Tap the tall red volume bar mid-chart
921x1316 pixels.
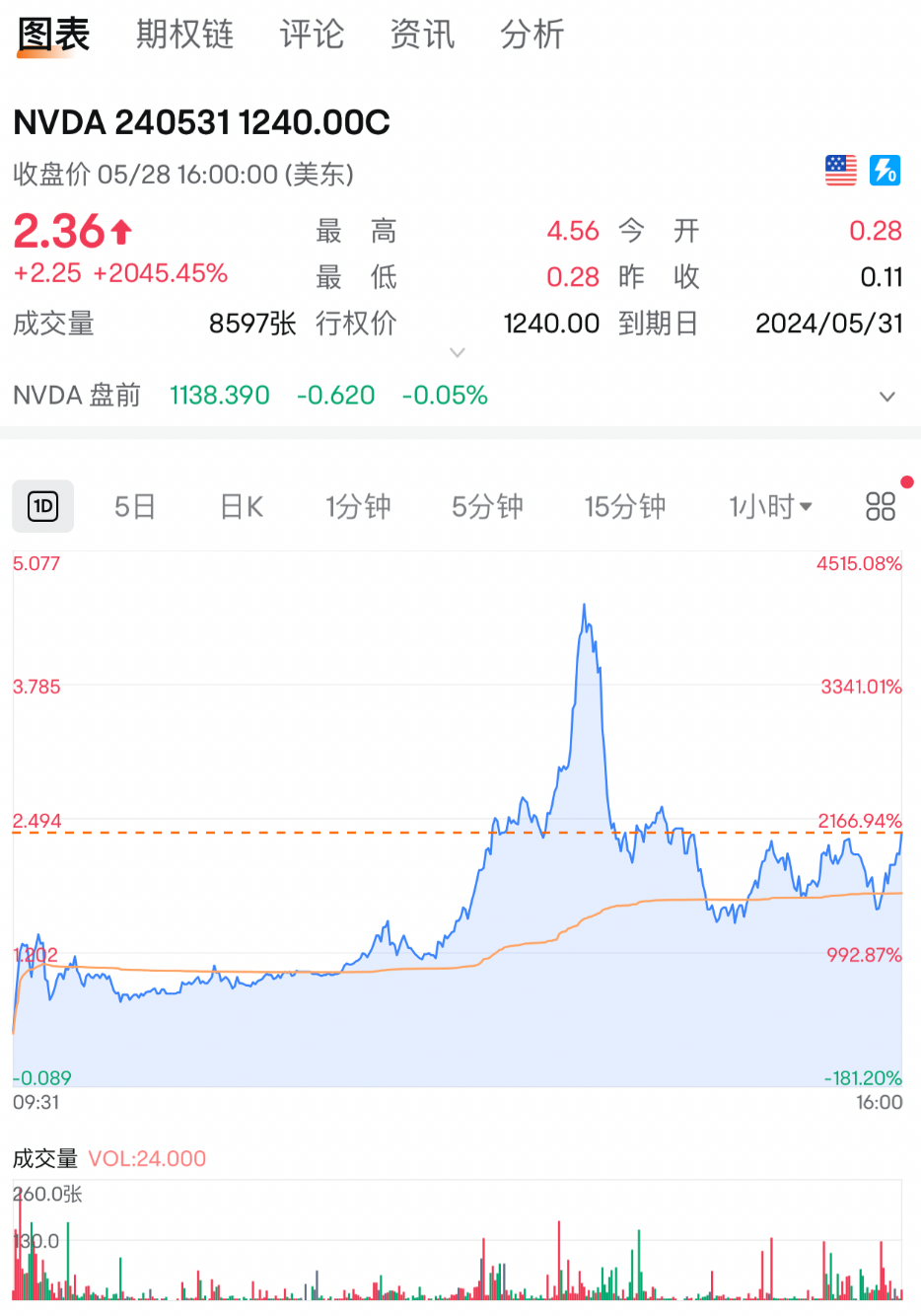(559, 1260)
